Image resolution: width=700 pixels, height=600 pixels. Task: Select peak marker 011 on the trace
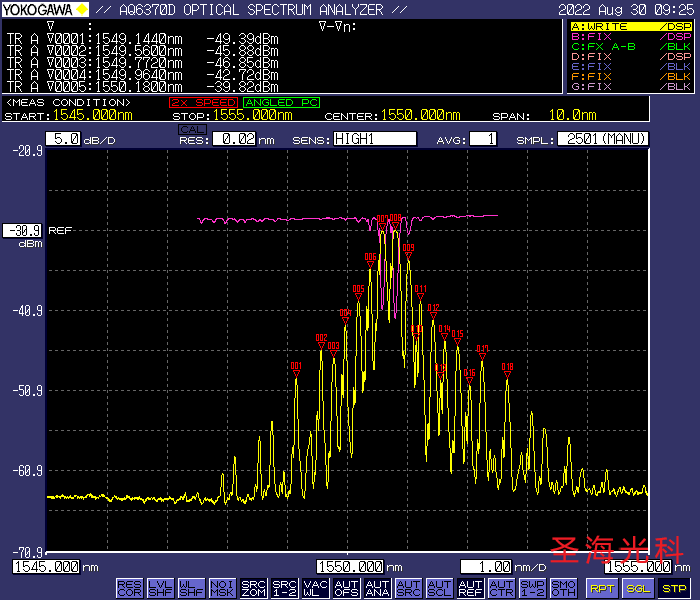421,293
